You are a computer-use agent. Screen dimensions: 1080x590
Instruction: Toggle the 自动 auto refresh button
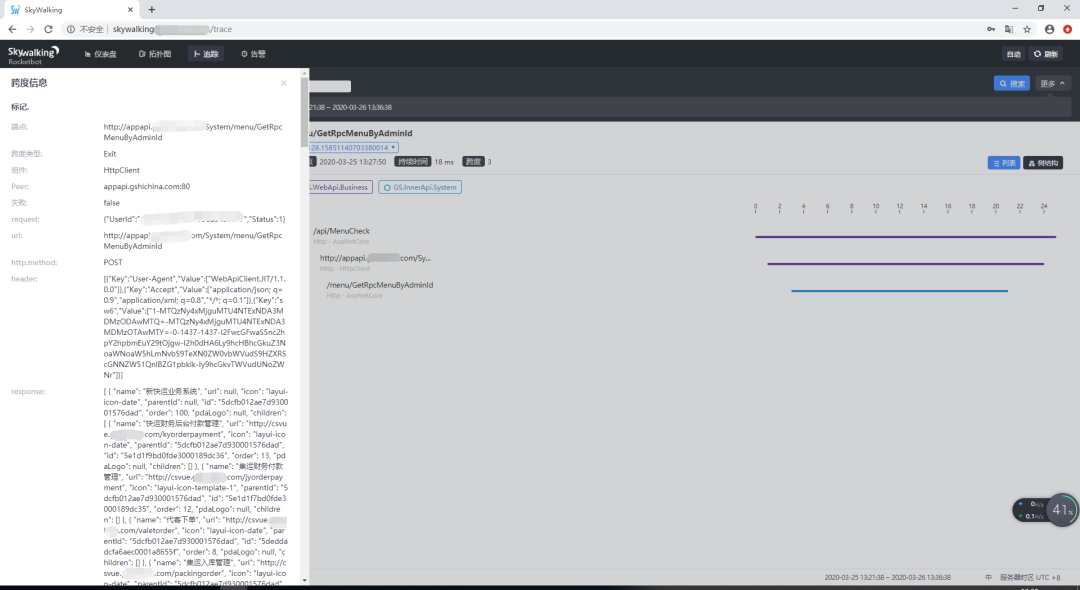(x=1013, y=54)
